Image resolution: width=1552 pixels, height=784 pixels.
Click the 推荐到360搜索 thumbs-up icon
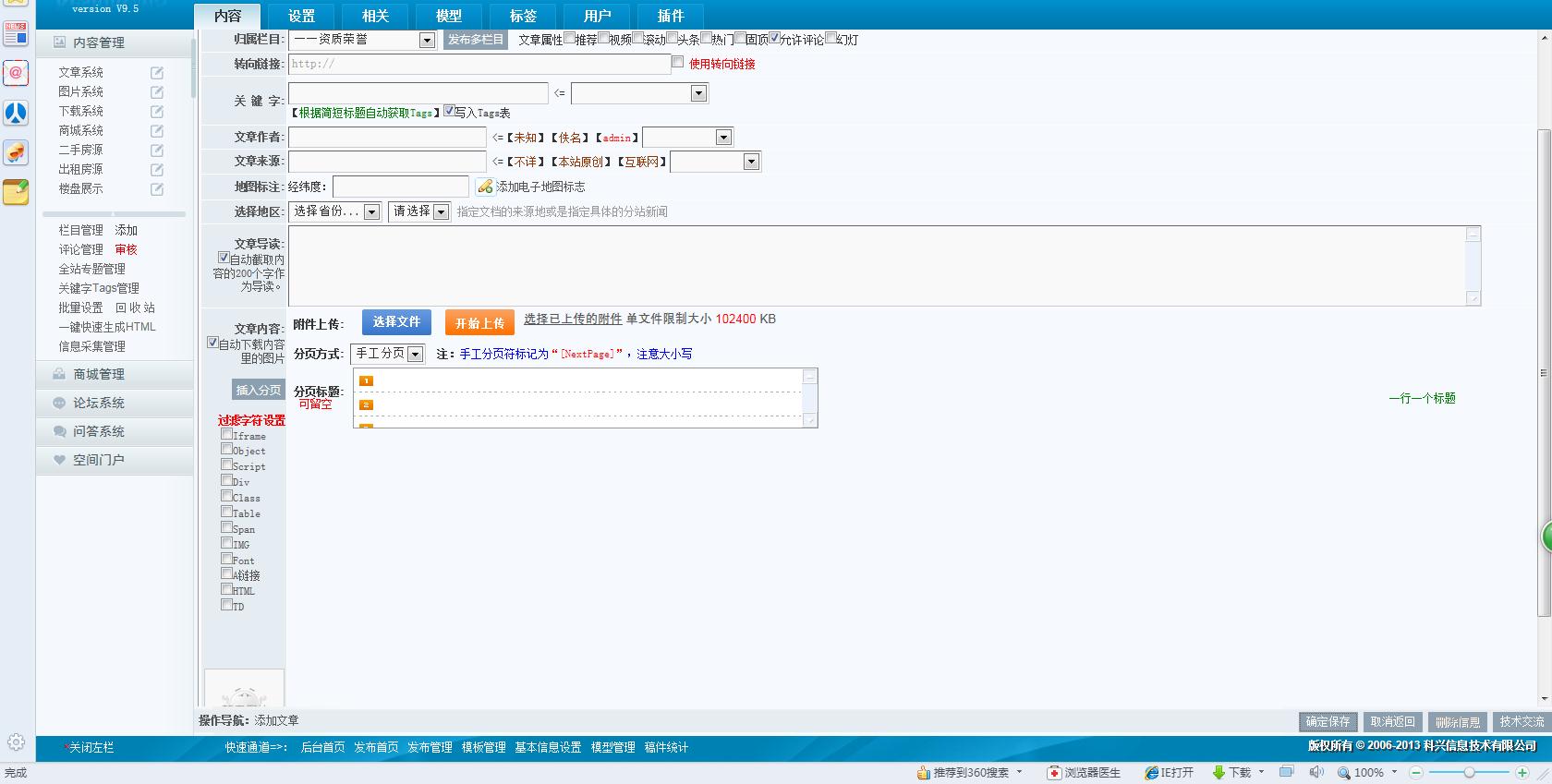tap(923, 772)
